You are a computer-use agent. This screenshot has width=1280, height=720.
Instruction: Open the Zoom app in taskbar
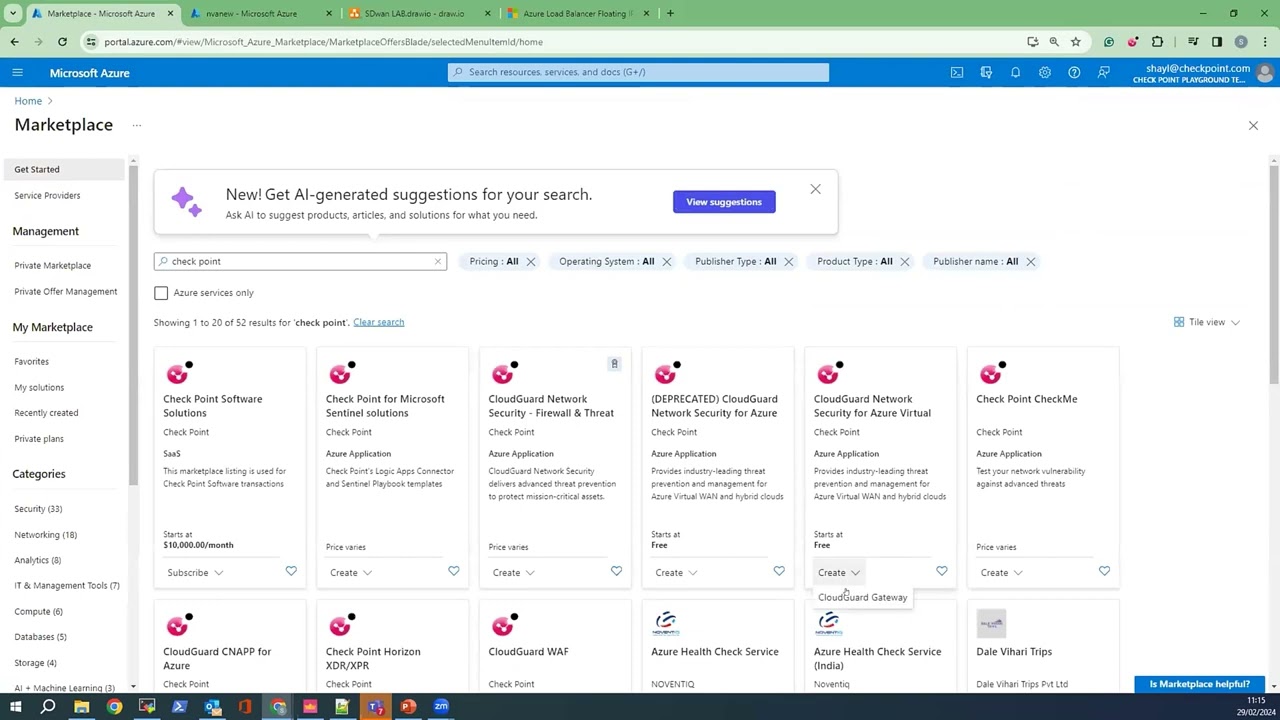click(441, 707)
